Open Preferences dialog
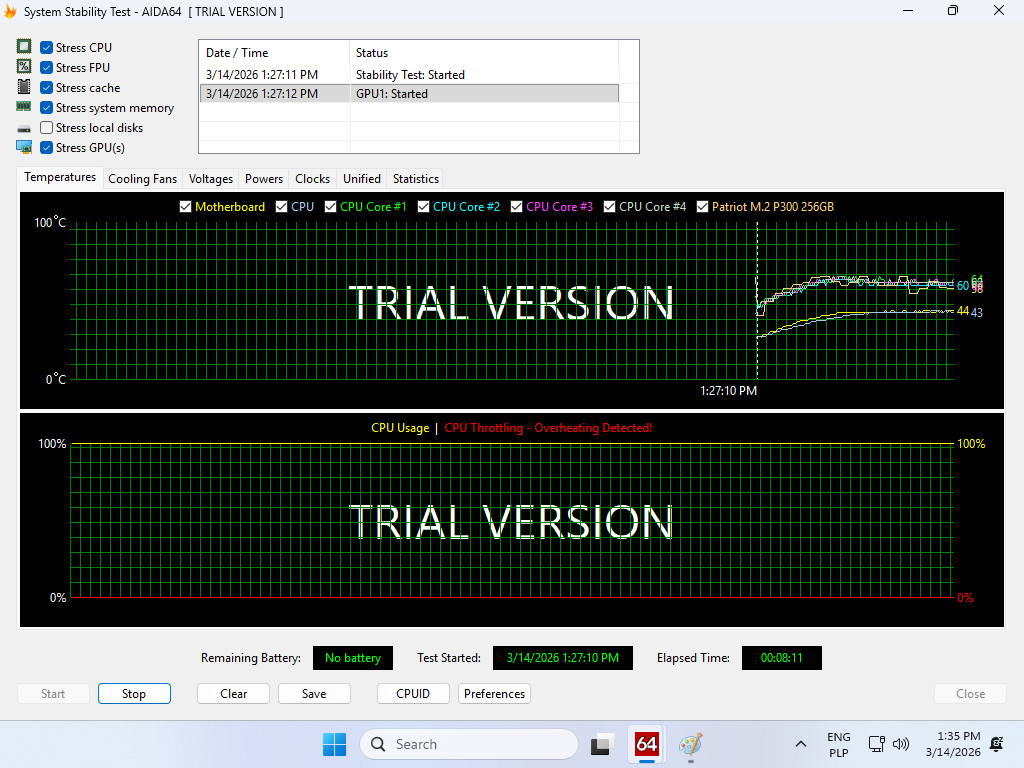This screenshot has width=1024, height=768. (494, 694)
